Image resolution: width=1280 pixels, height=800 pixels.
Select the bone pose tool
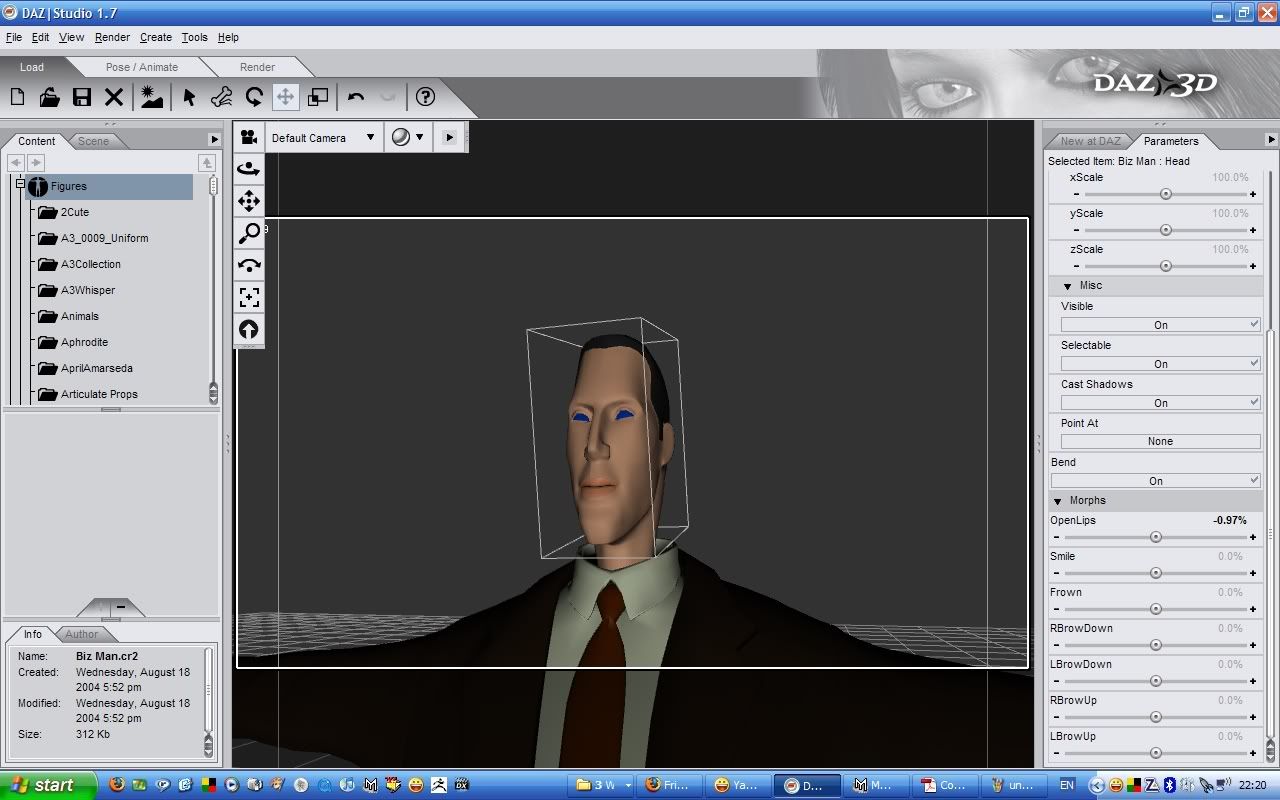coord(222,97)
